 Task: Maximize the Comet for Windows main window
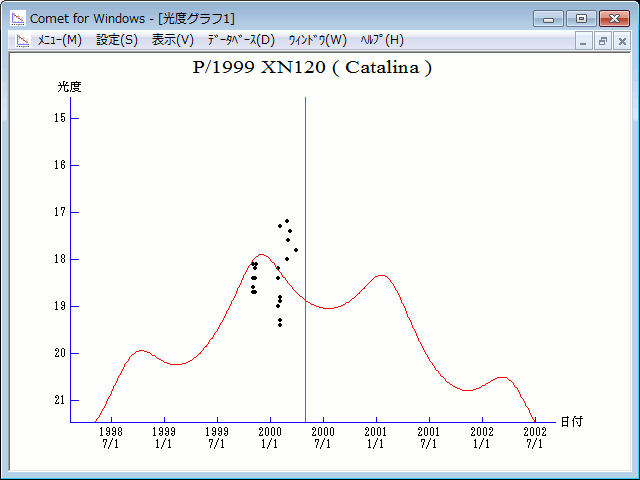(579, 18)
